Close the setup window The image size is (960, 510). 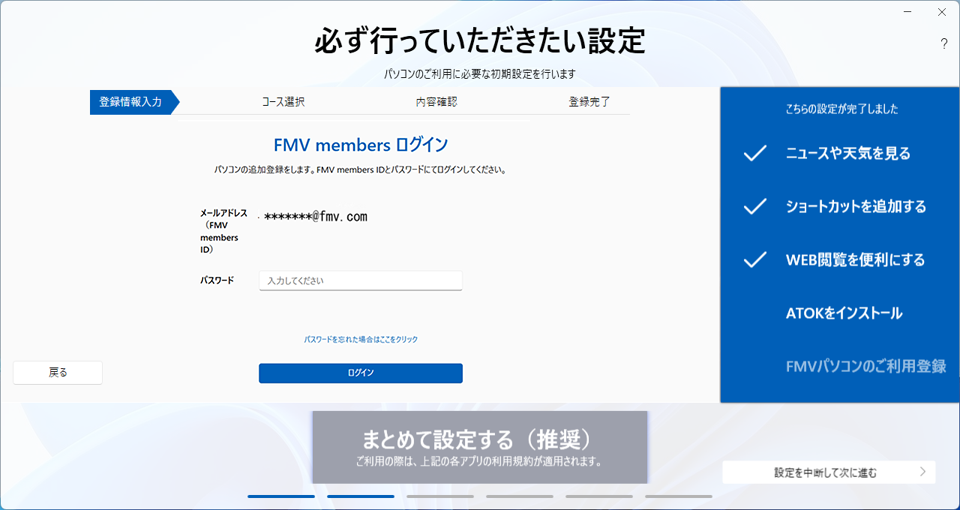[x=942, y=12]
